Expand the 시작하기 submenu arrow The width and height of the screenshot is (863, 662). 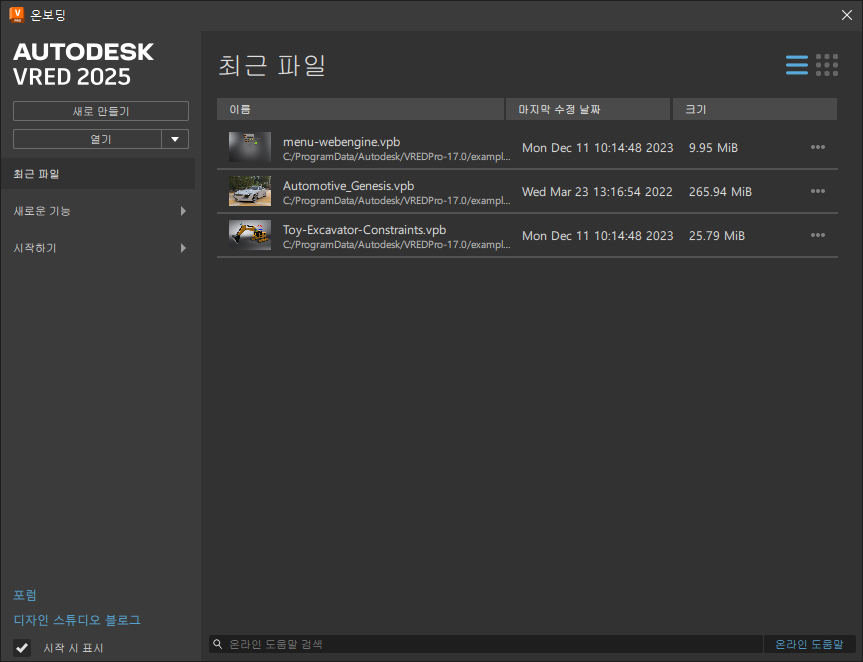pyautogui.click(x=183, y=248)
